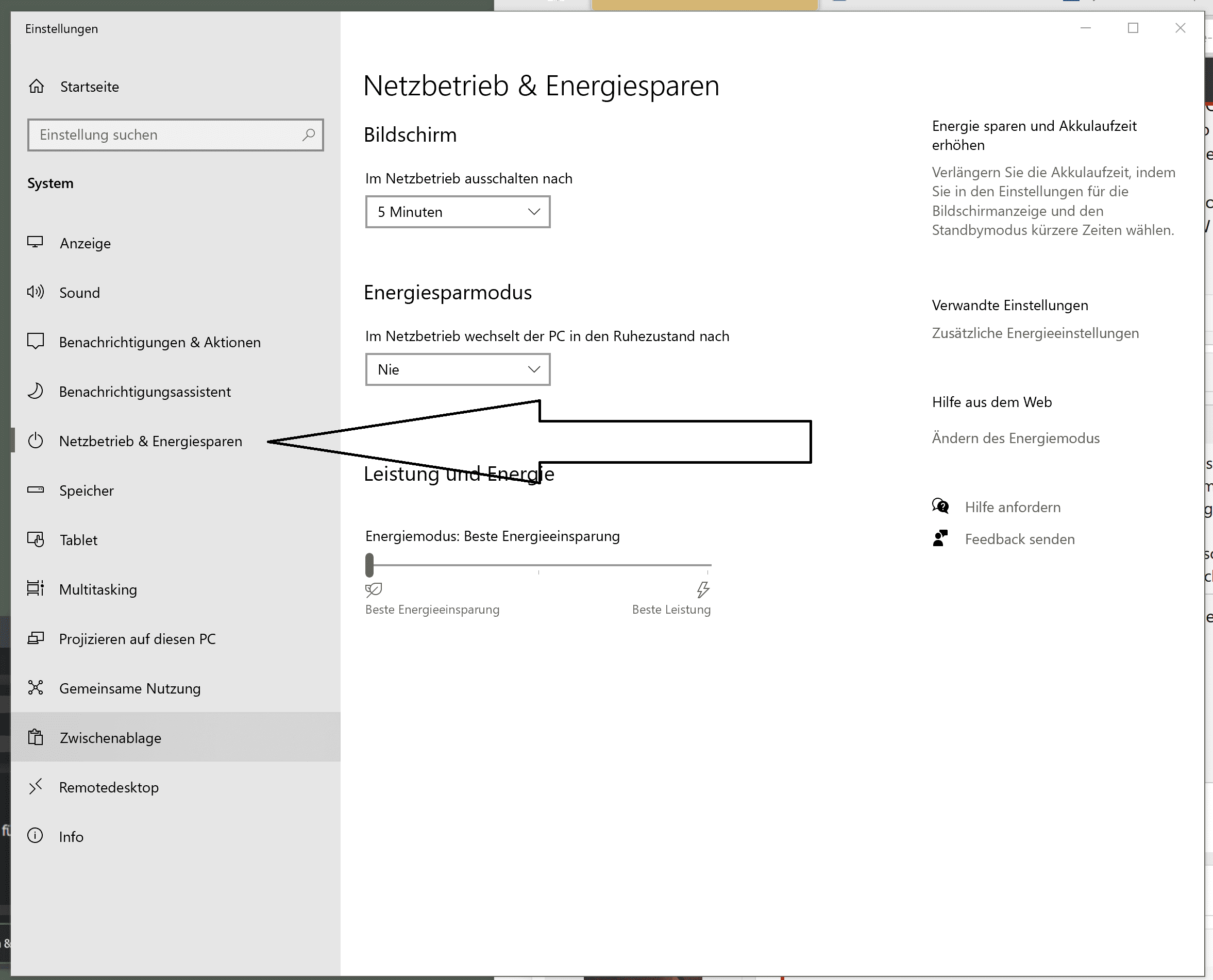The height and width of the screenshot is (980, 1213).
Task: Click the Anzeige monitor icon
Action: pyautogui.click(x=36, y=243)
